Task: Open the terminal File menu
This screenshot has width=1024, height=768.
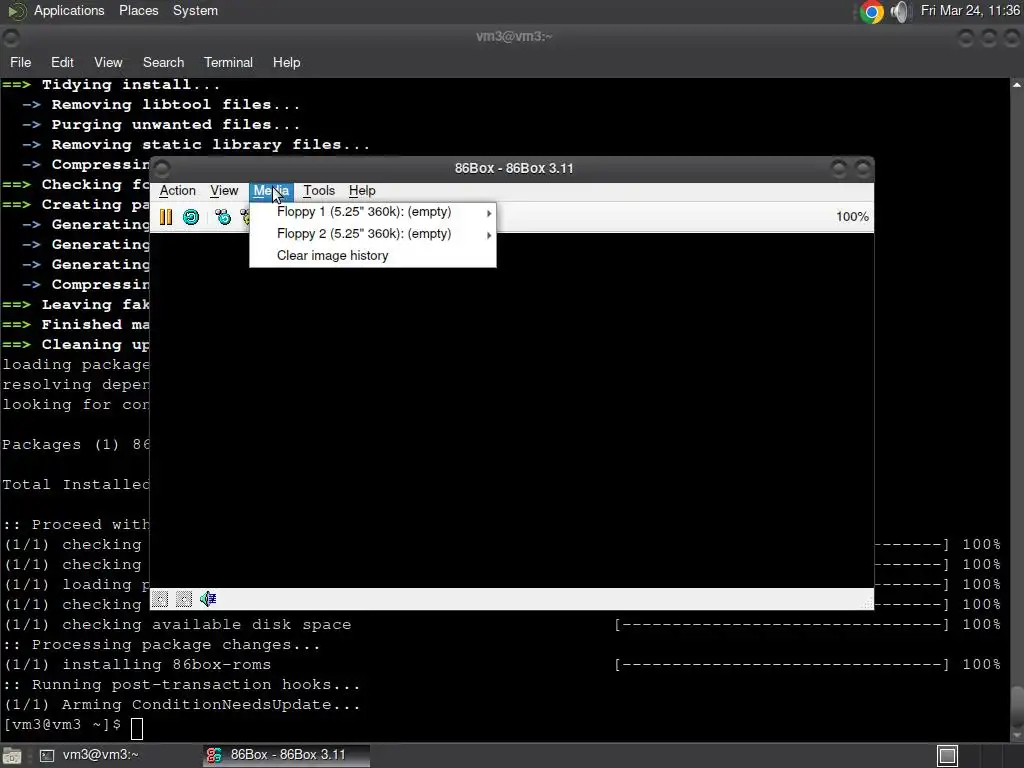Action: [21, 63]
